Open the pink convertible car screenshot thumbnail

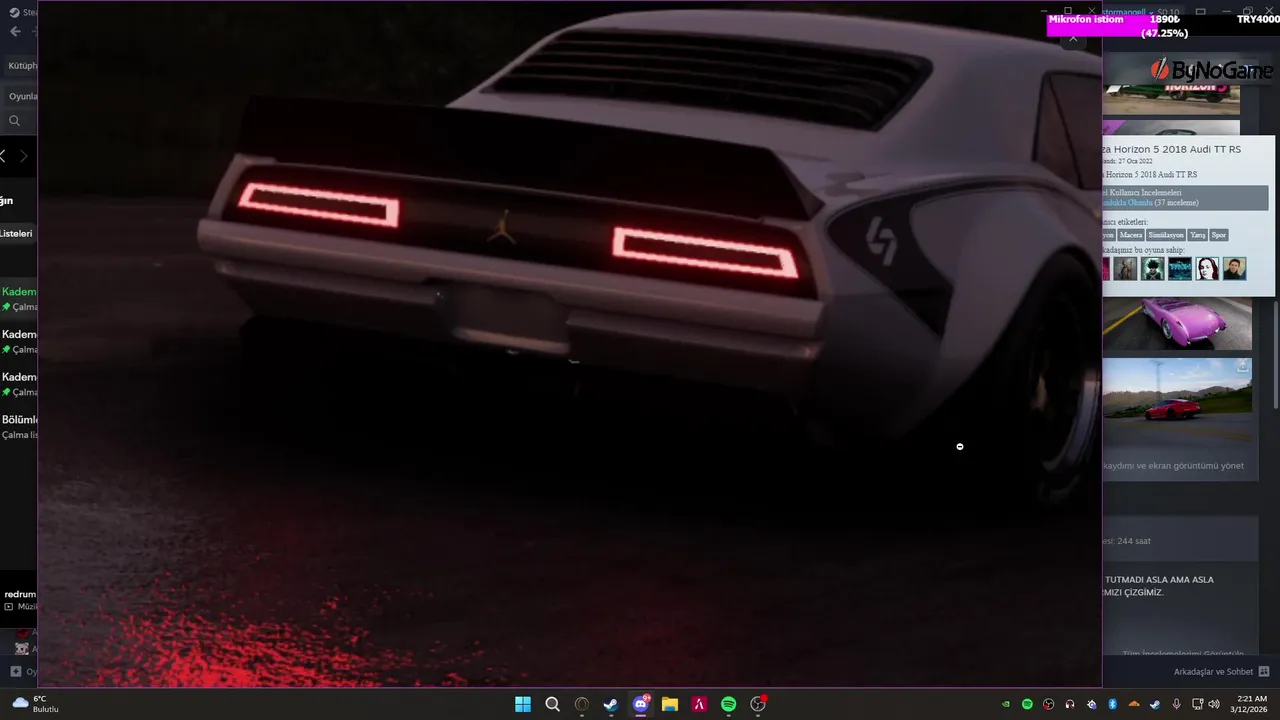(x=1177, y=324)
